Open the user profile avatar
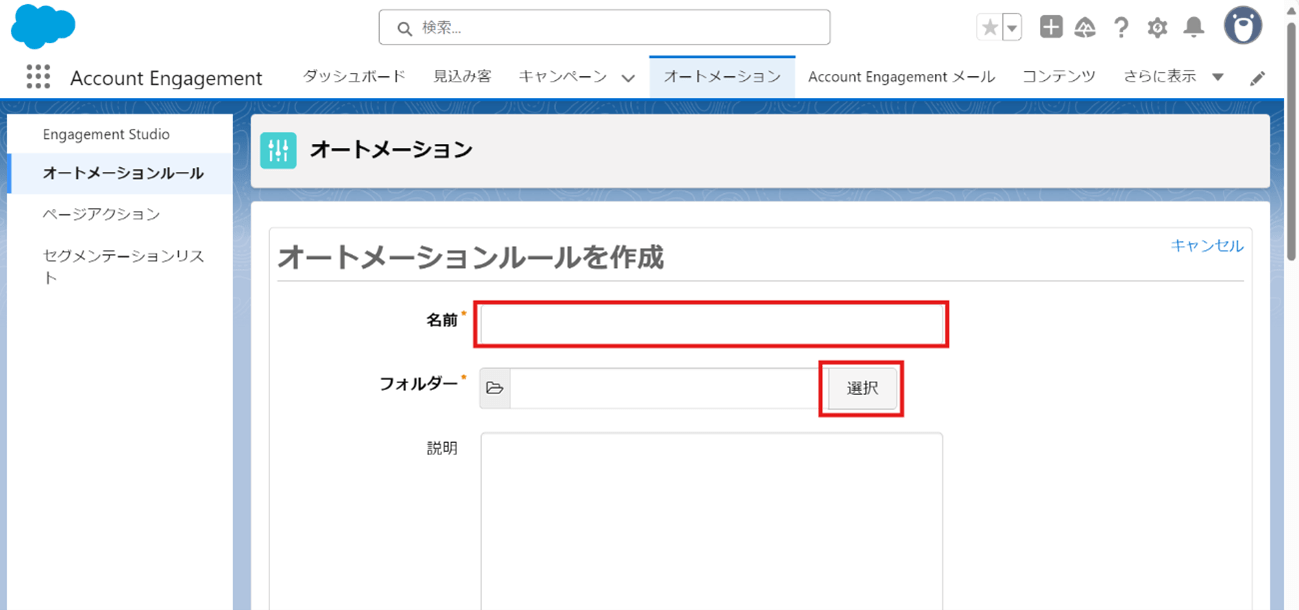The width and height of the screenshot is (1299, 610). click(1243, 27)
